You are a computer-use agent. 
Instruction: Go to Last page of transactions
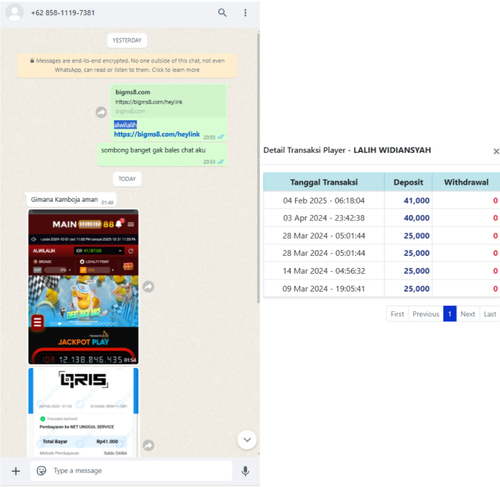[x=490, y=314]
